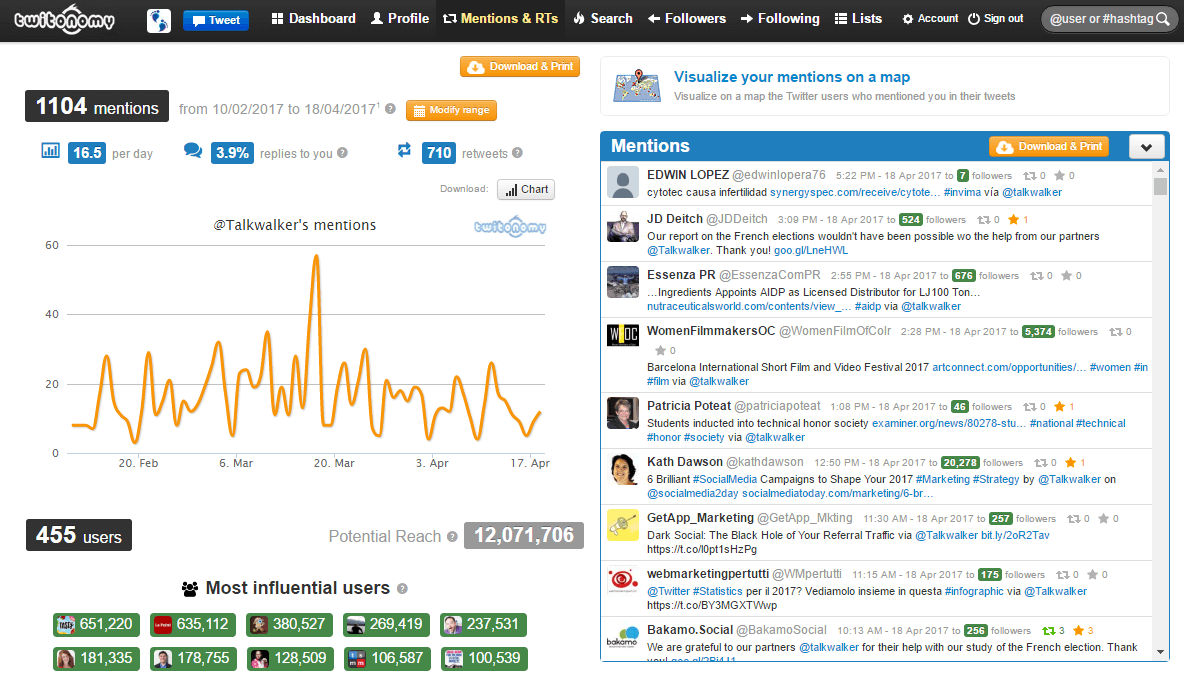Expand the Mentions panel dropdown chevron
This screenshot has height=681, width=1184.
click(x=1147, y=146)
